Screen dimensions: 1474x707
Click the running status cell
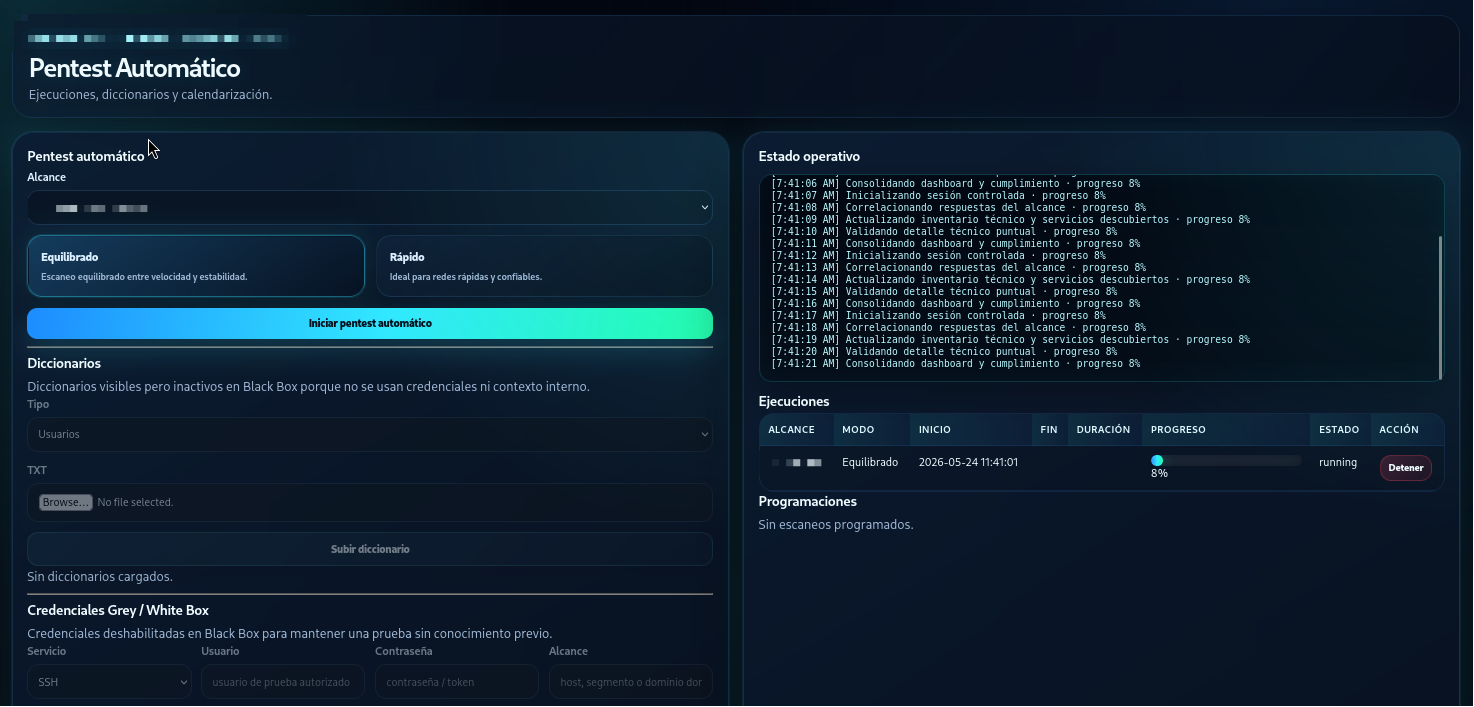(x=1338, y=462)
